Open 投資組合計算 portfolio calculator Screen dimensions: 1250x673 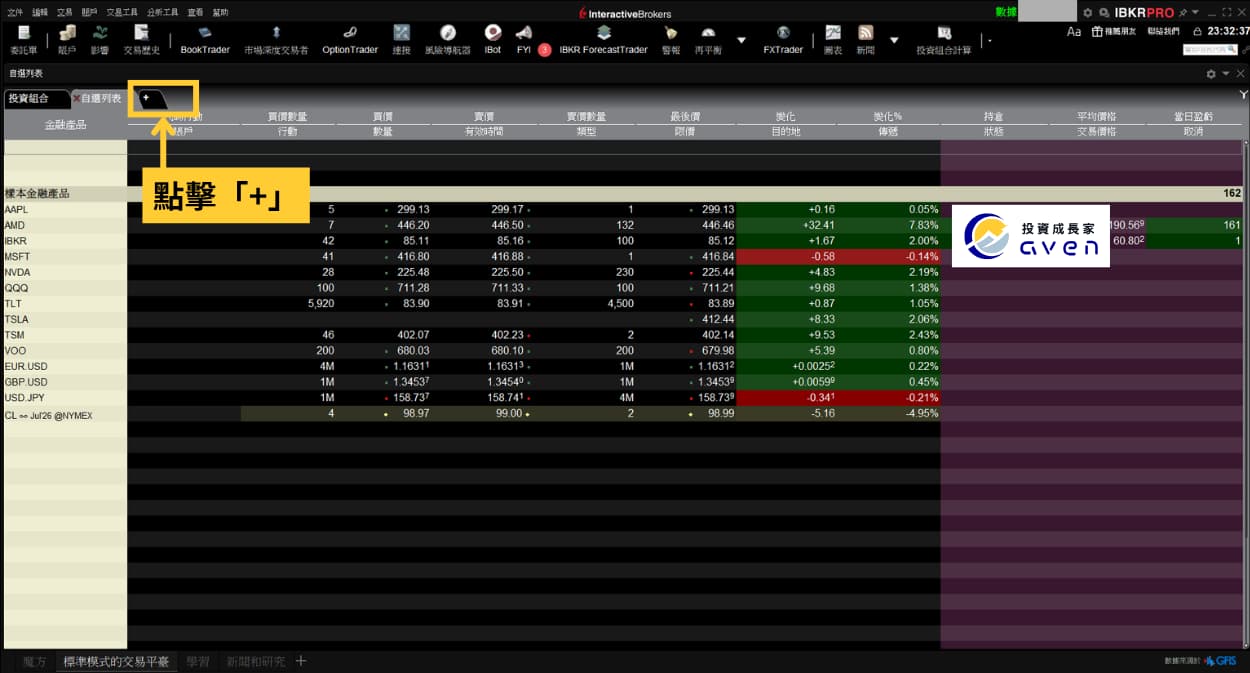pos(943,40)
